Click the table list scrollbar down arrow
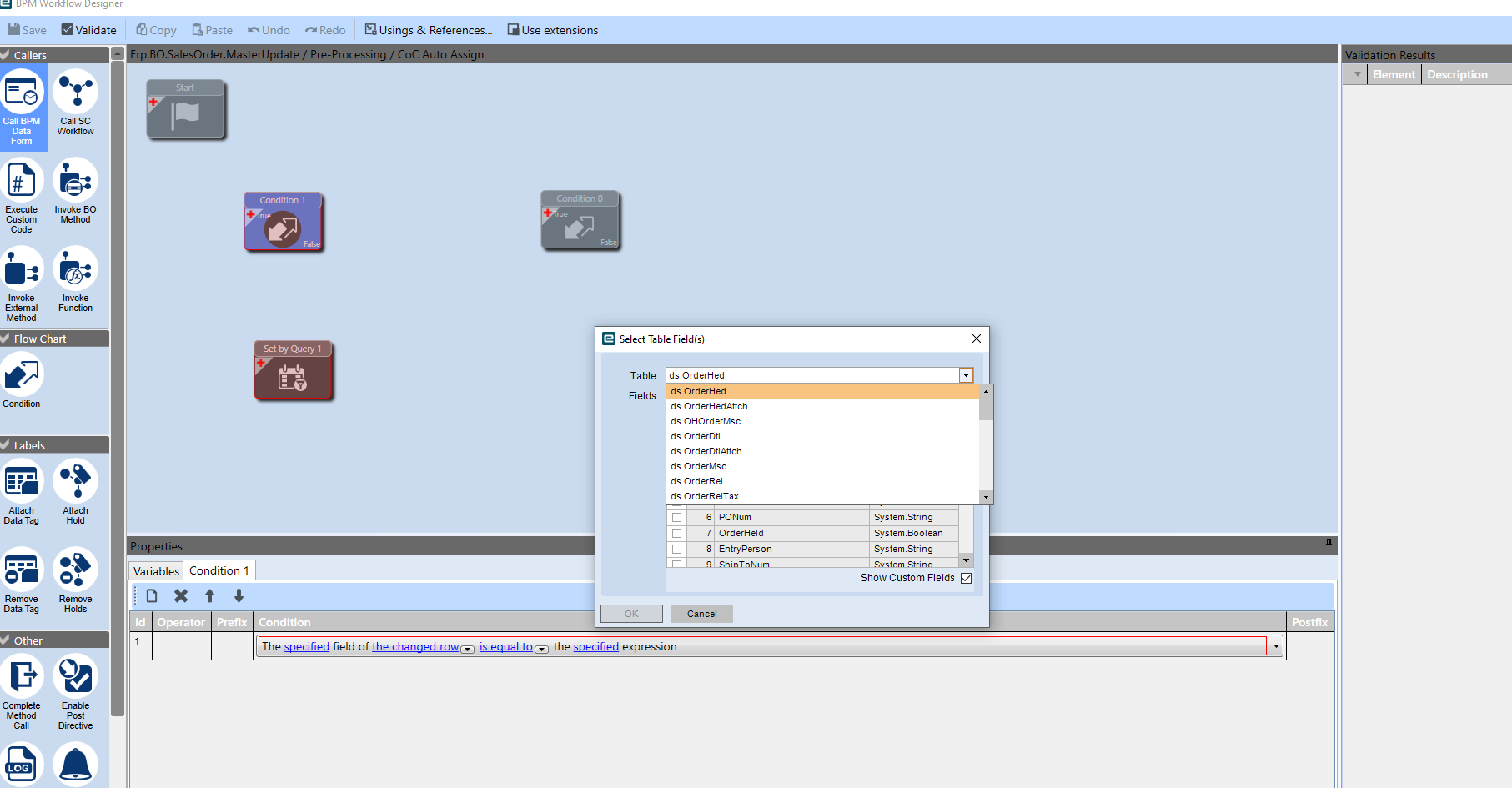Viewport: 1512px width, 788px height. click(x=986, y=497)
